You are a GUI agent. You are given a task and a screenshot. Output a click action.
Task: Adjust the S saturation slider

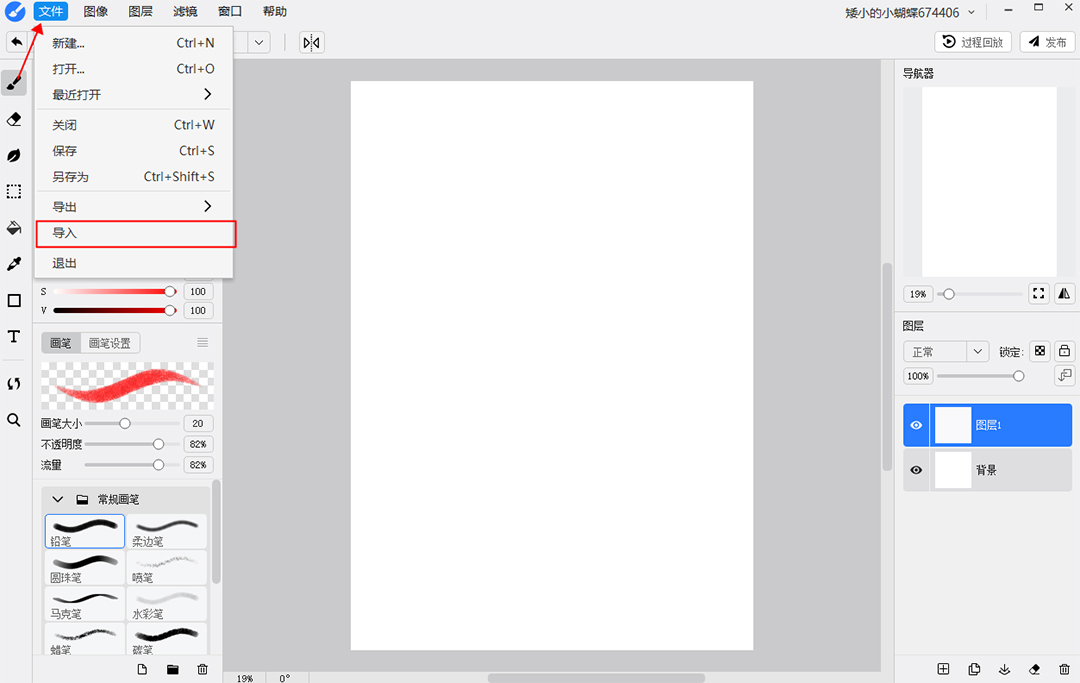(114, 291)
